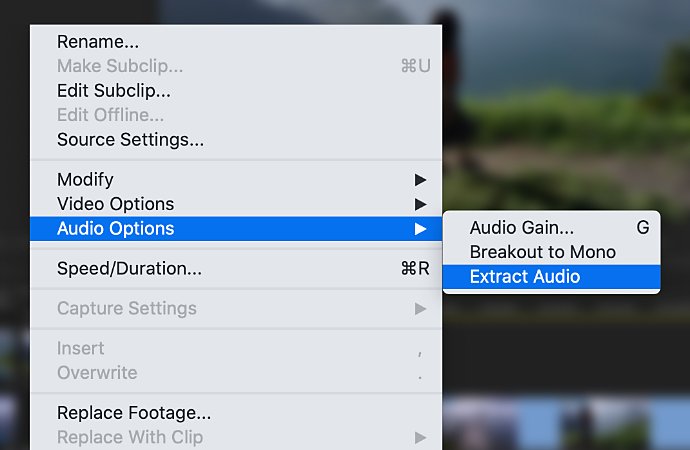
Task: Click Extract Audio in submenu
Action: click(x=551, y=277)
